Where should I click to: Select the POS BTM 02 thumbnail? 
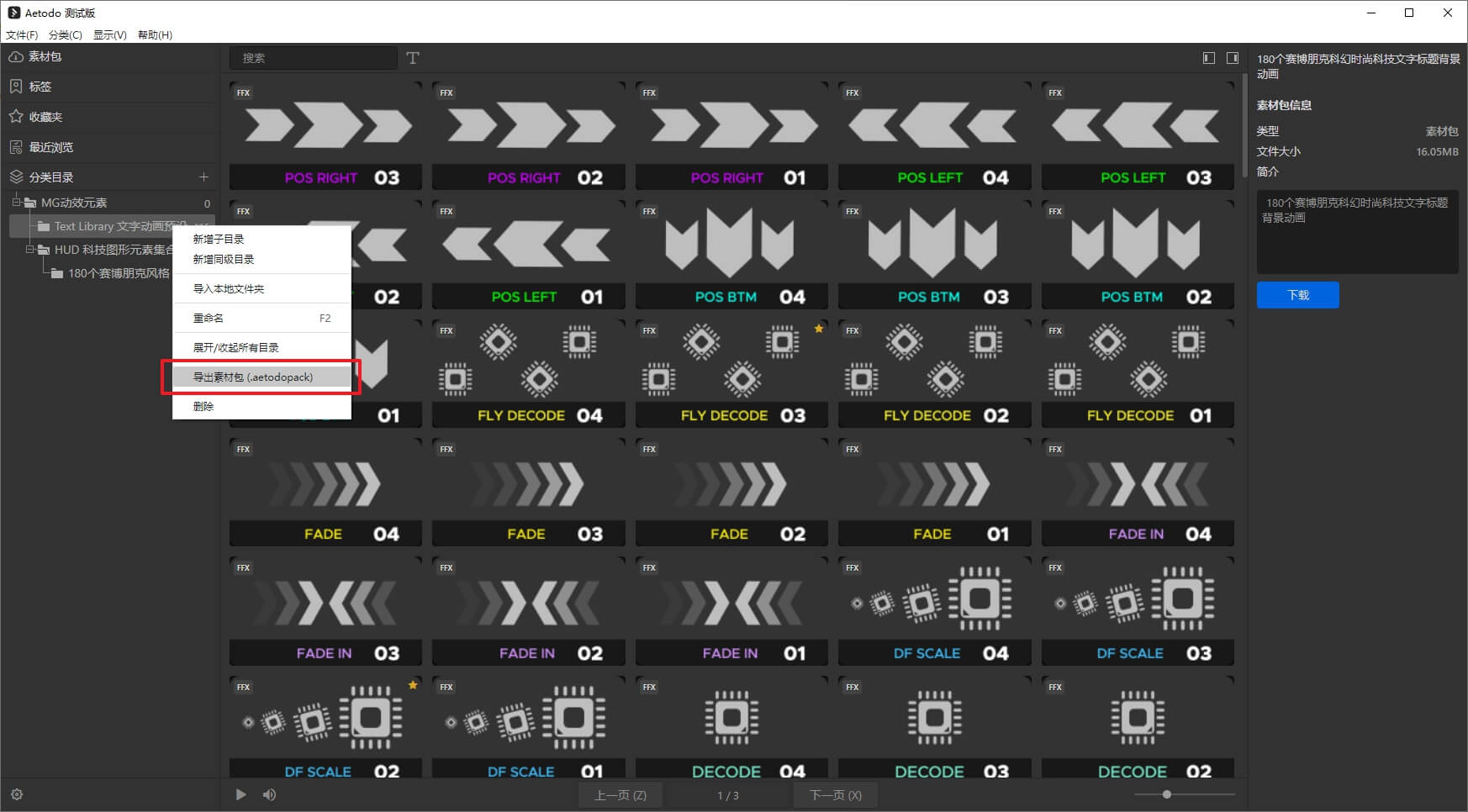(x=1138, y=255)
